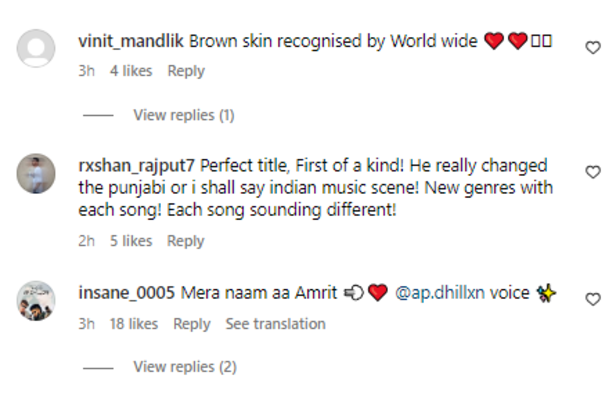This screenshot has width=616, height=401.
Task: Expand View replies (1) under vinit_mandlik
Action: tap(184, 115)
